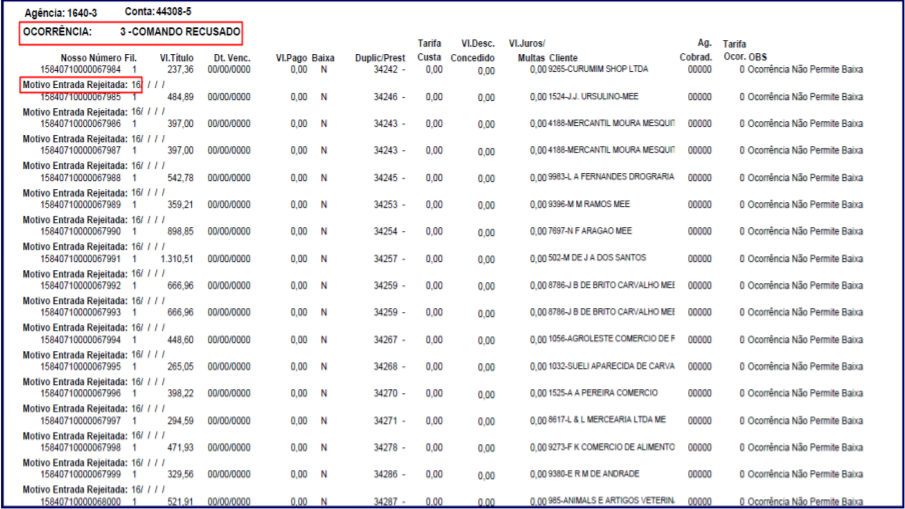The height and width of the screenshot is (509, 905).
Task: Click title value 448,60
Action: click(x=181, y=340)
